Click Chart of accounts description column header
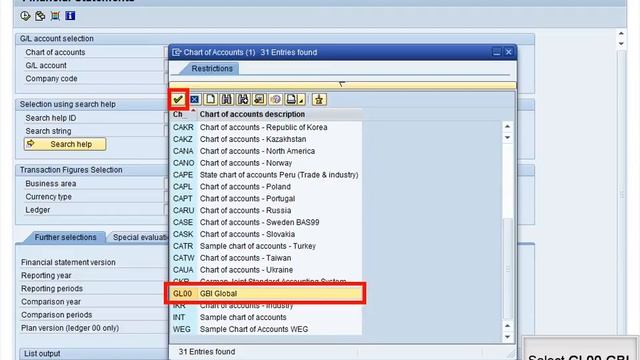640x360 pixels. pyautogui.click(x=280, y=114)
